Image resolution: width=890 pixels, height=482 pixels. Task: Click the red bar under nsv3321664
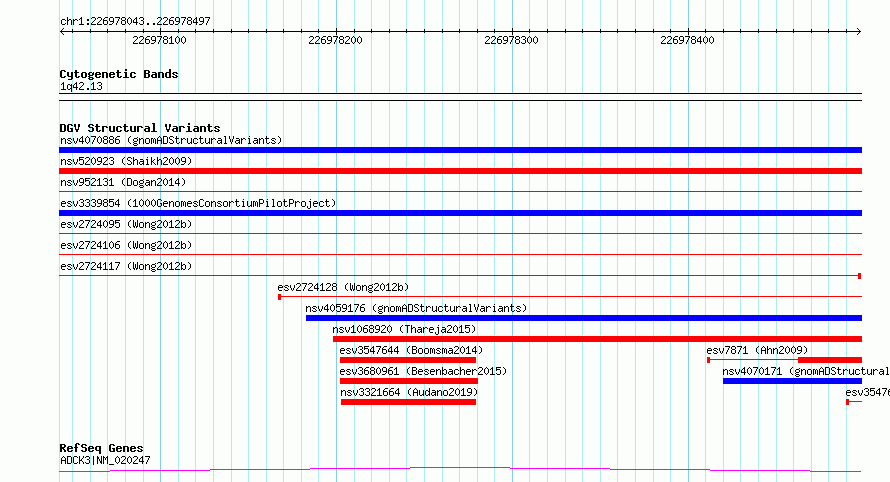(x=408, y=402)
